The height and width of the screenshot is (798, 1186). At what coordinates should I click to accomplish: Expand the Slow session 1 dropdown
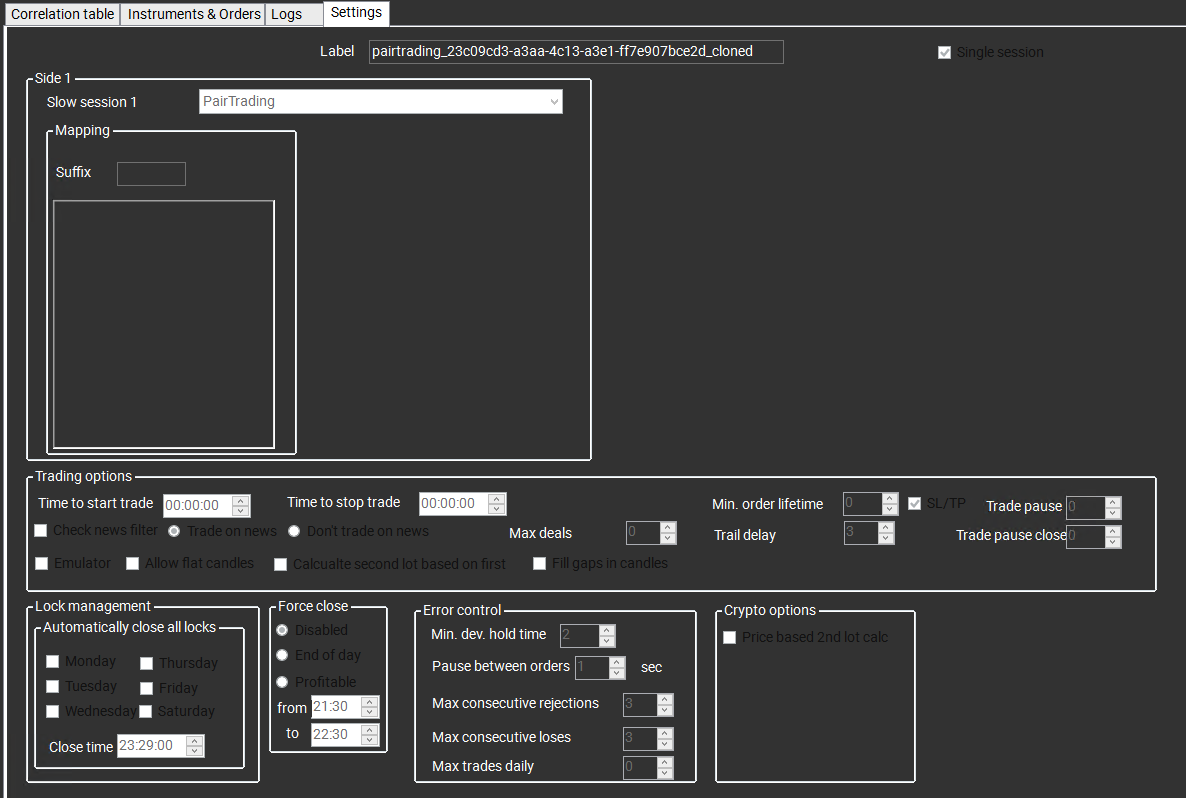(380, 101)
